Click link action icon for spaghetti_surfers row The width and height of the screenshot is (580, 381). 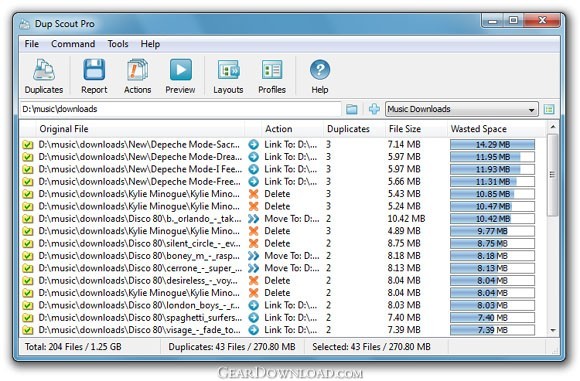[x=253, y=317]
